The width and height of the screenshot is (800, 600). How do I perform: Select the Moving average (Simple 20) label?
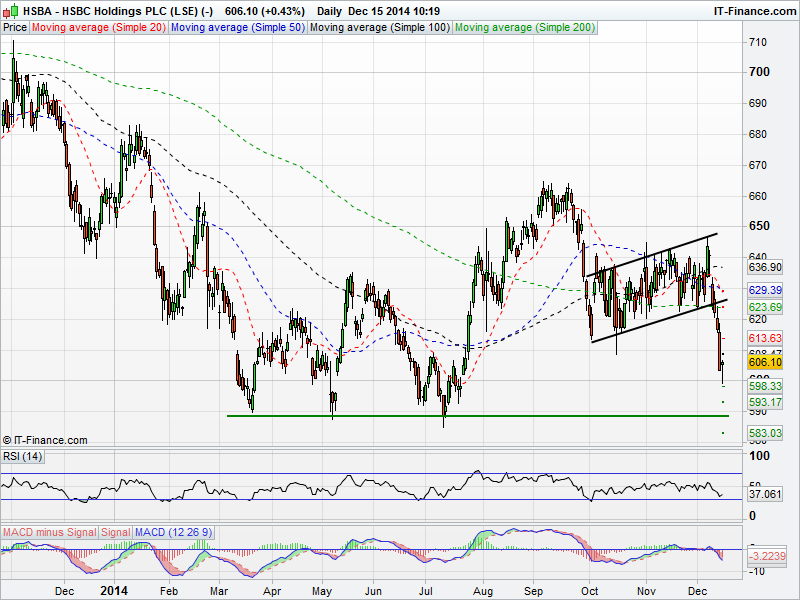98,28
